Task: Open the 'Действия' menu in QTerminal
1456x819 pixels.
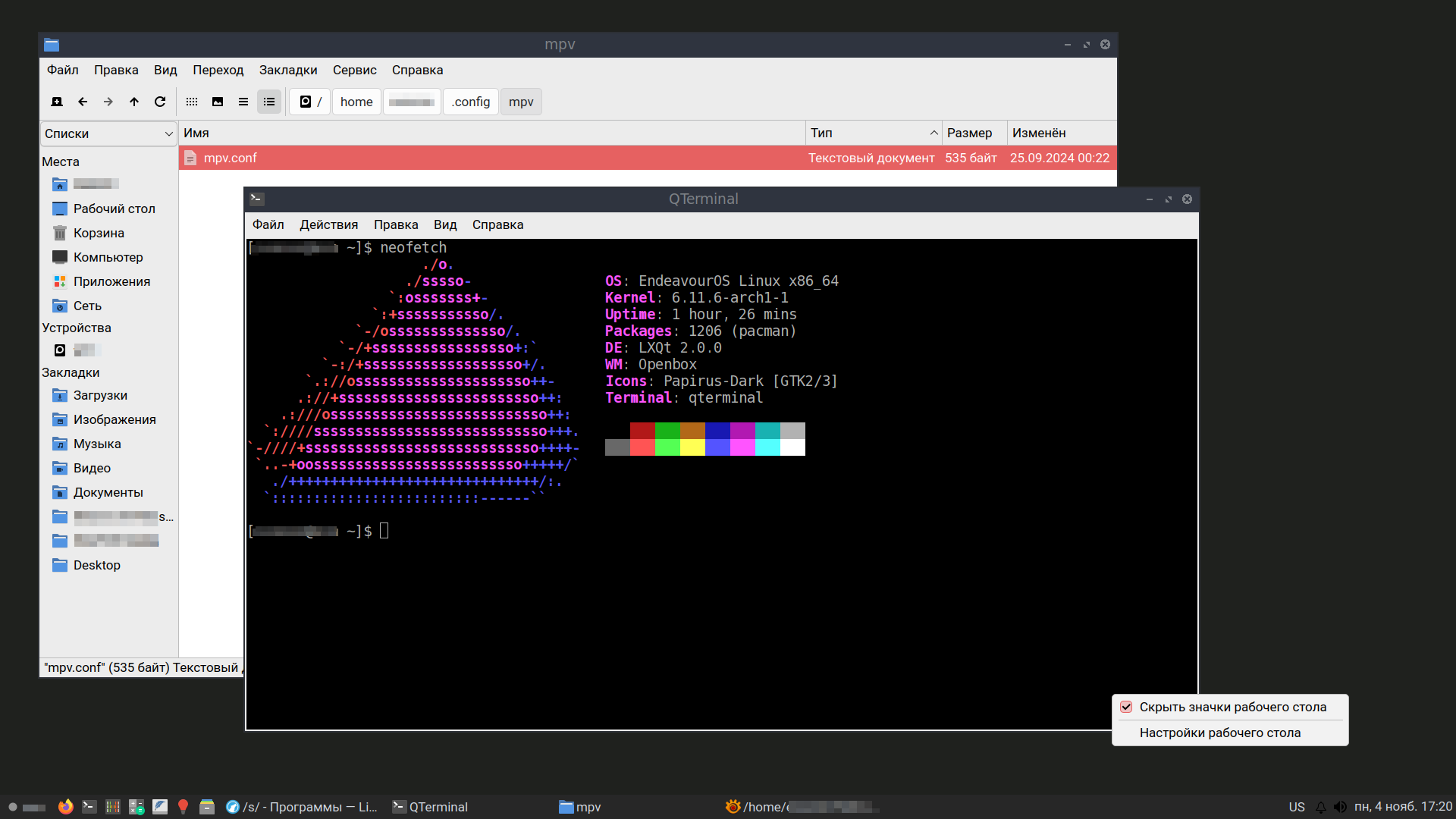Action: click(x=328, y=224)
